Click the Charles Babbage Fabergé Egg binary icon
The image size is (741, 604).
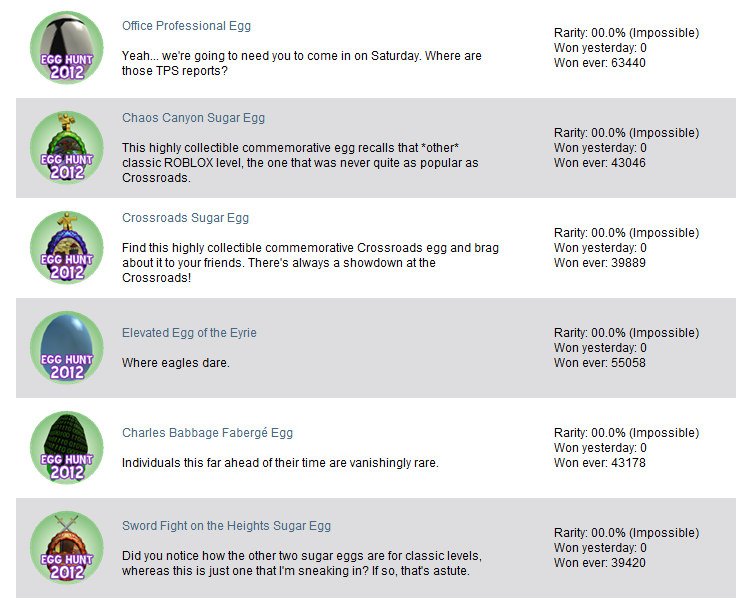pos(67,448)
